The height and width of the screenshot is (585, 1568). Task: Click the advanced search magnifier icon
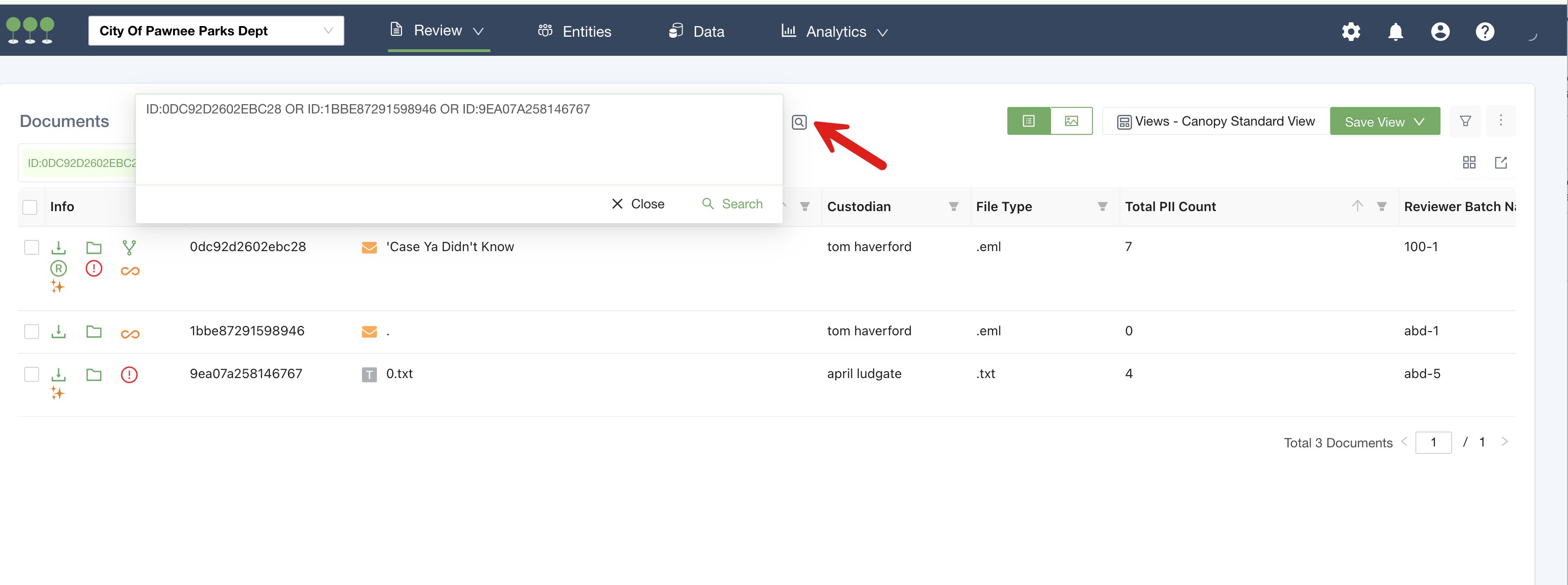click(798, 122)
